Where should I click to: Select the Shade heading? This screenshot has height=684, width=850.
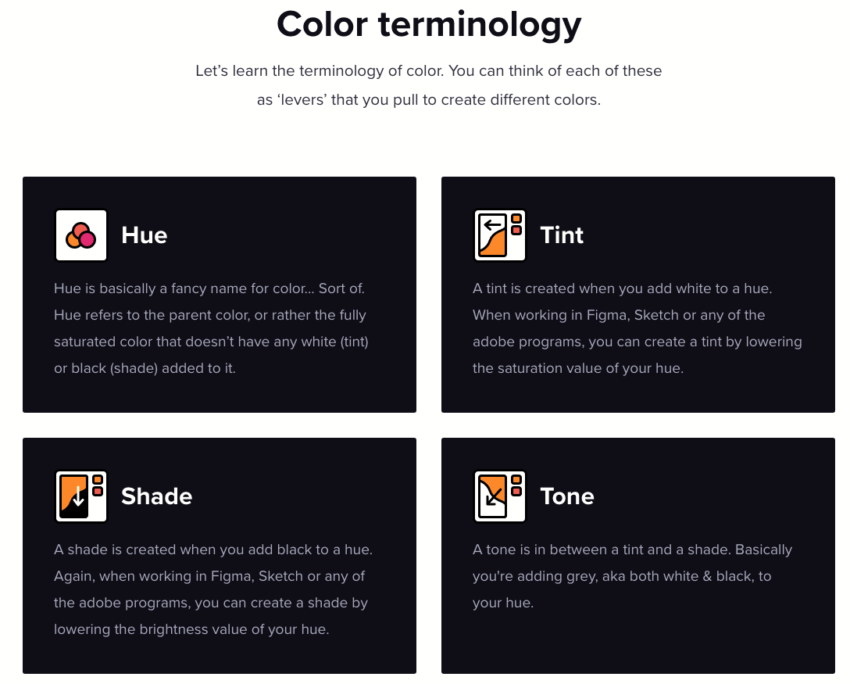[156, 496]
